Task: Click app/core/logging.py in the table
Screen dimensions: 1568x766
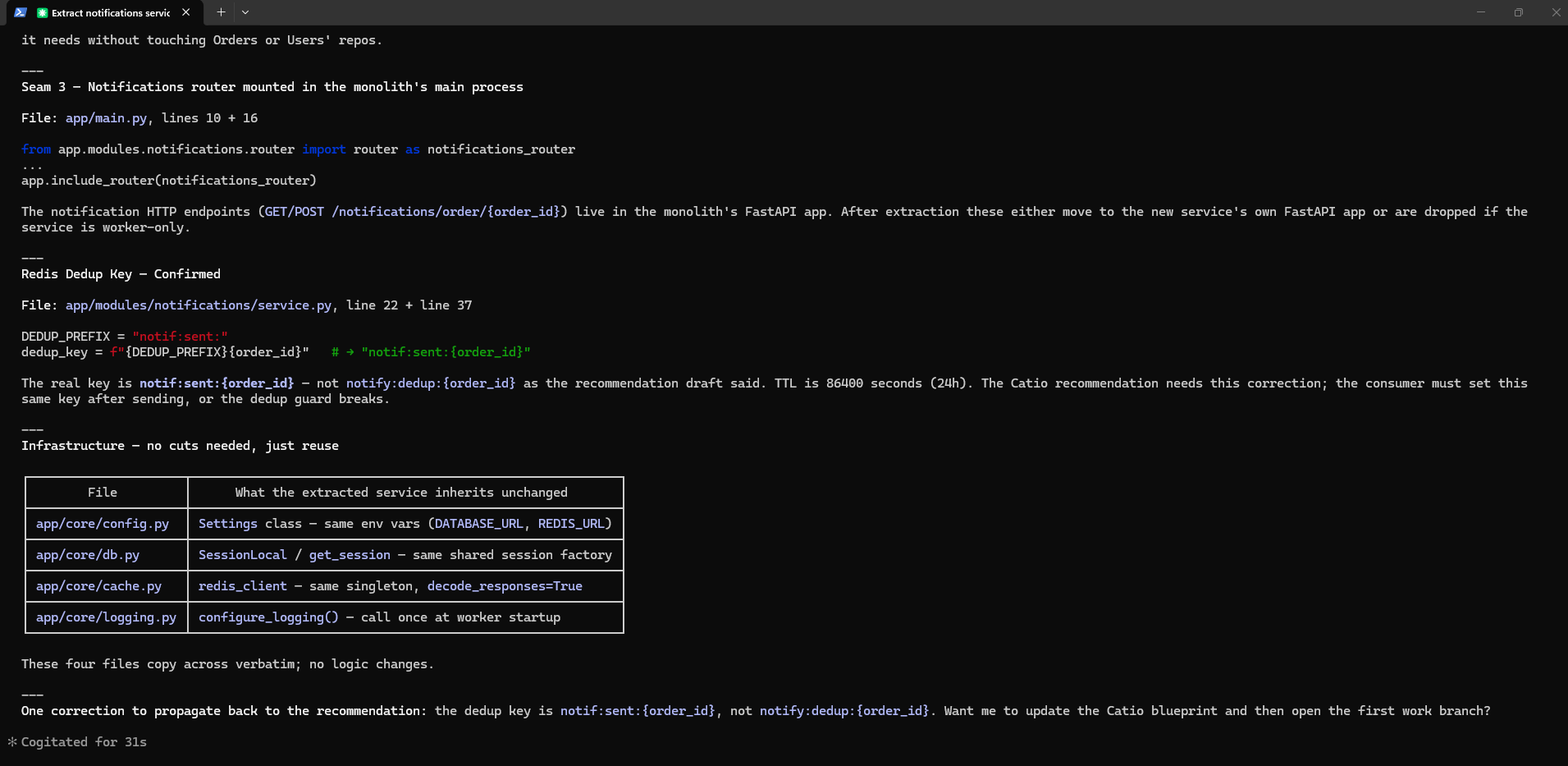Action: [106, 617]
